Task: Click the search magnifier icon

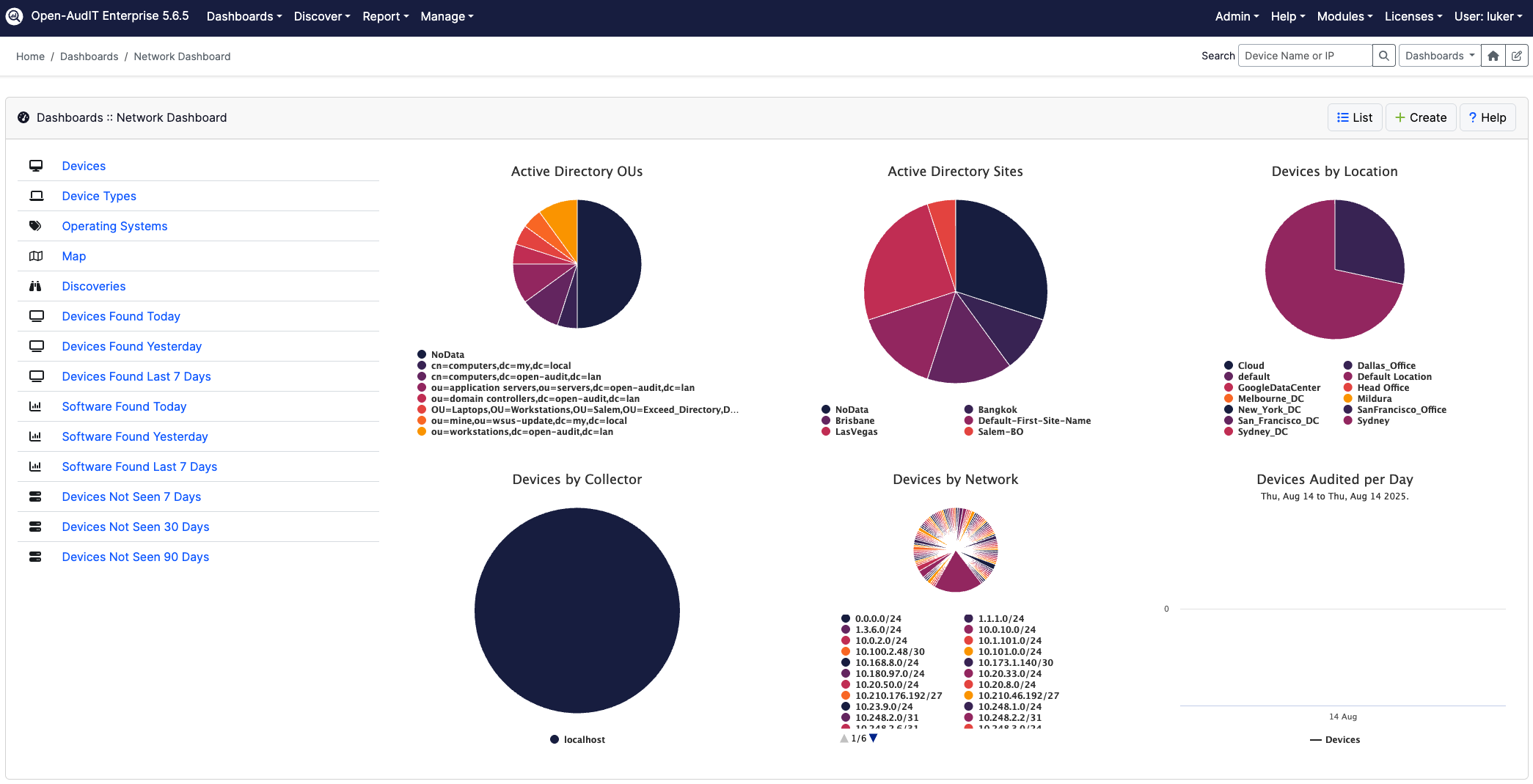Action: 1383,55
